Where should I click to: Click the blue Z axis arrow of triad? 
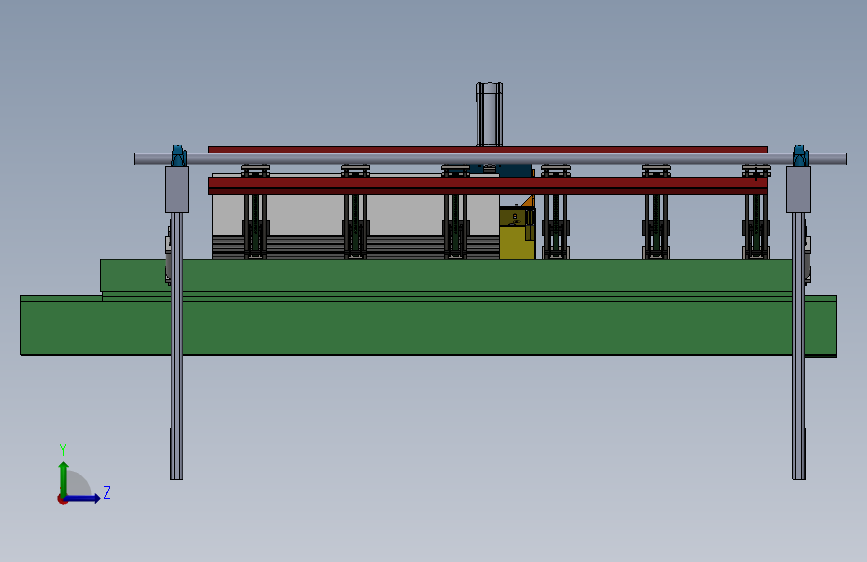83,498
